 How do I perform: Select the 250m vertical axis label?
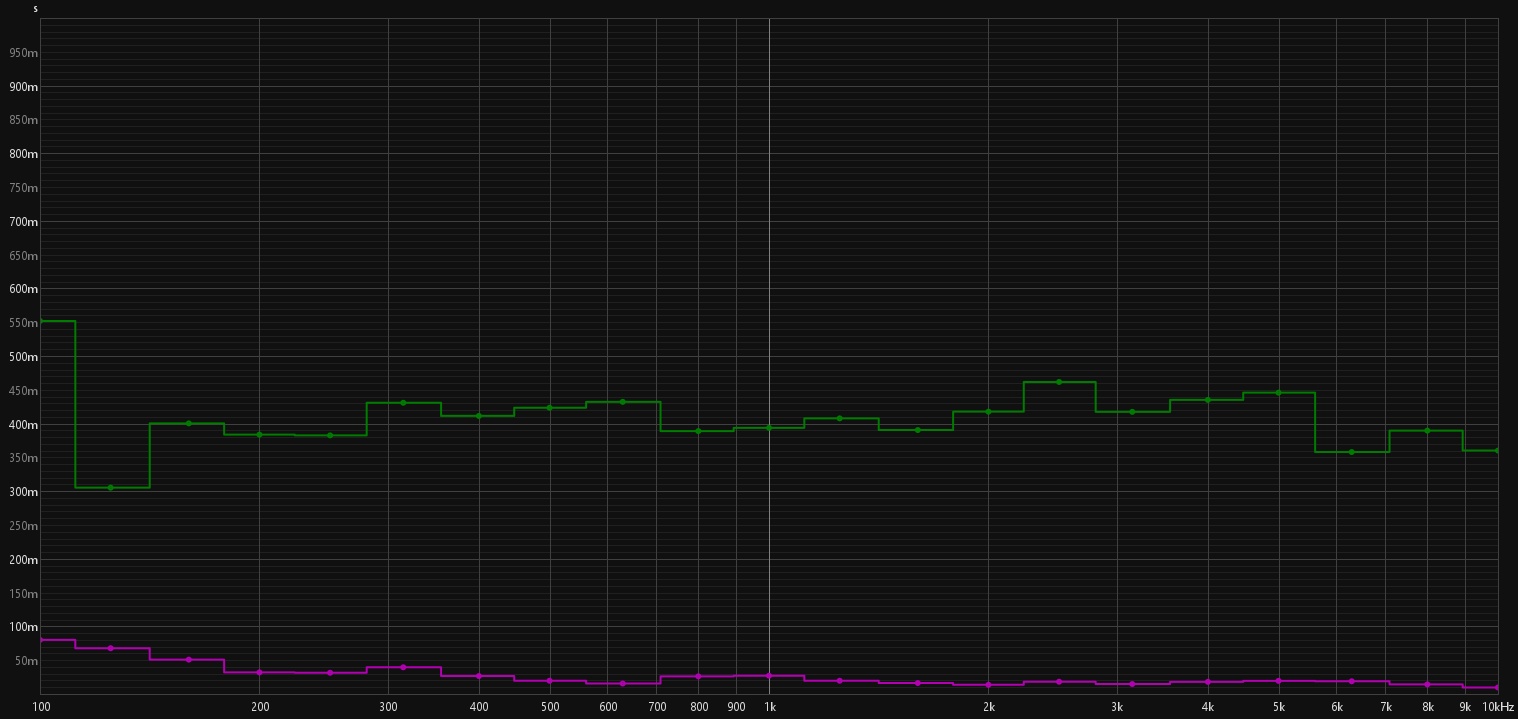click(23, 526)
